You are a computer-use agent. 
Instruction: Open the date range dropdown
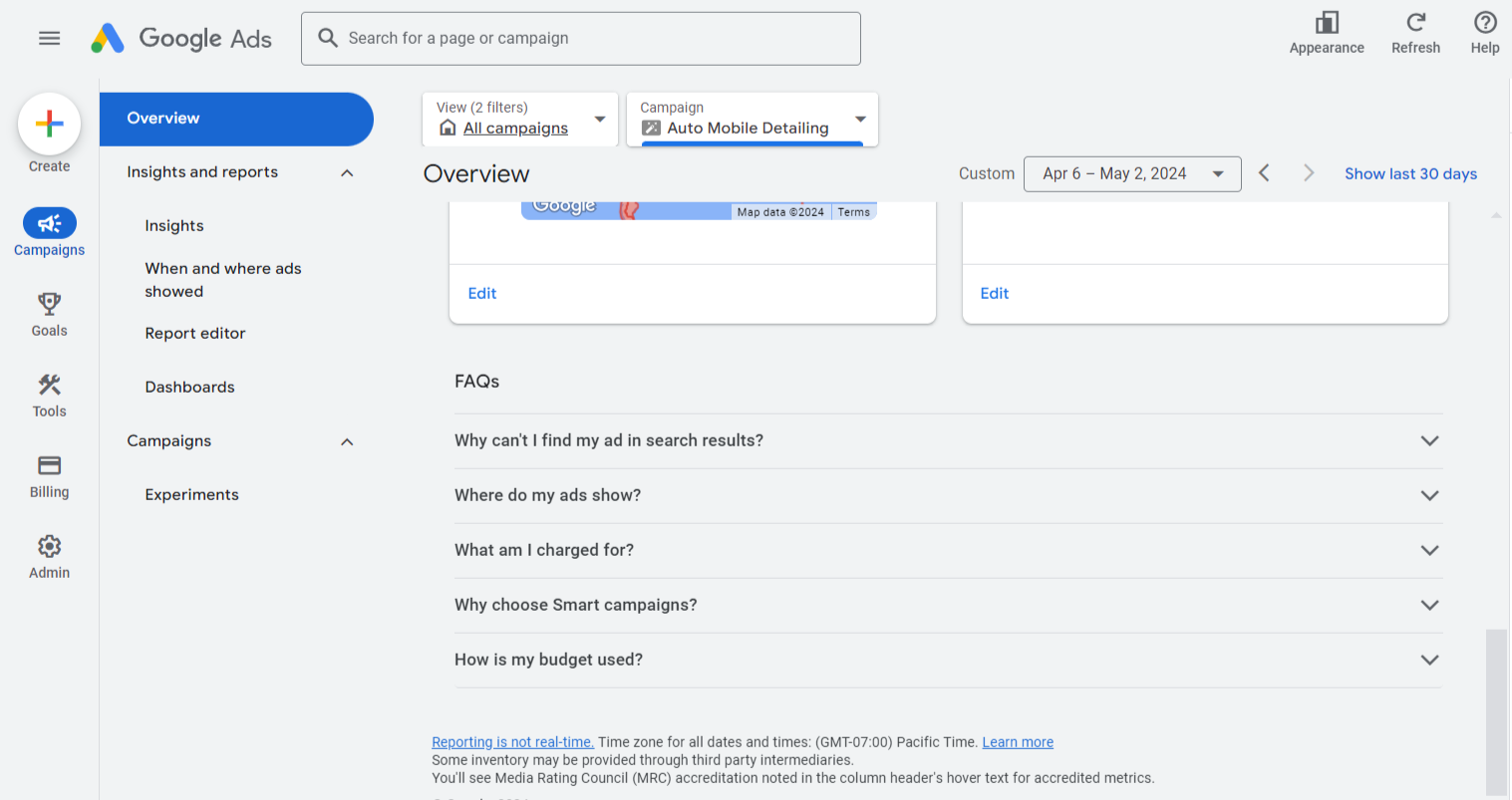point(1132,173)
